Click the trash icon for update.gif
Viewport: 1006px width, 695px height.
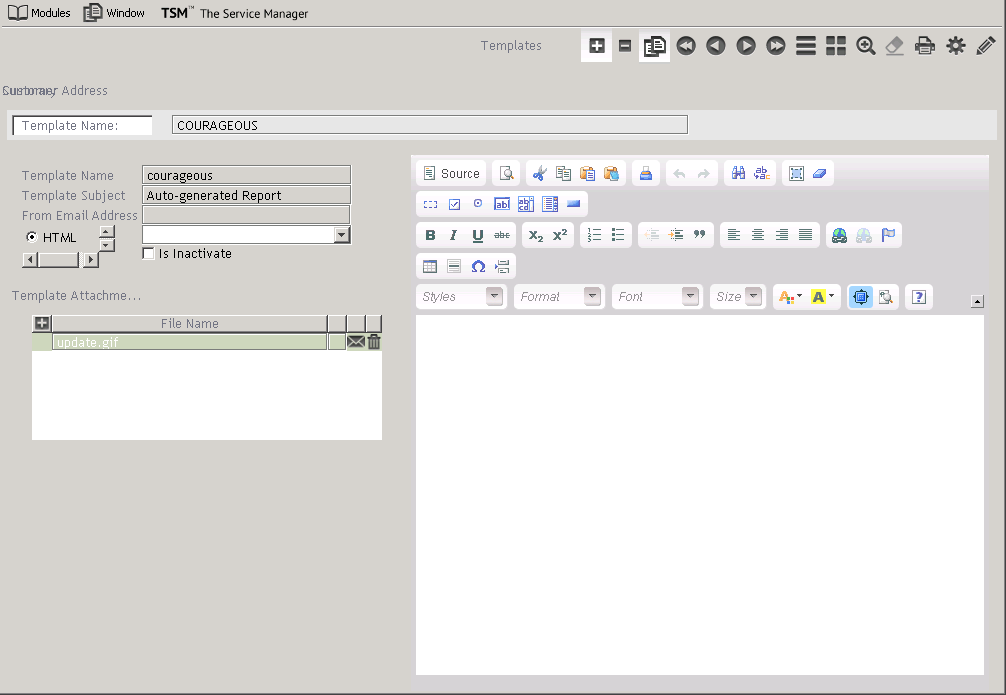coord(374,342)
